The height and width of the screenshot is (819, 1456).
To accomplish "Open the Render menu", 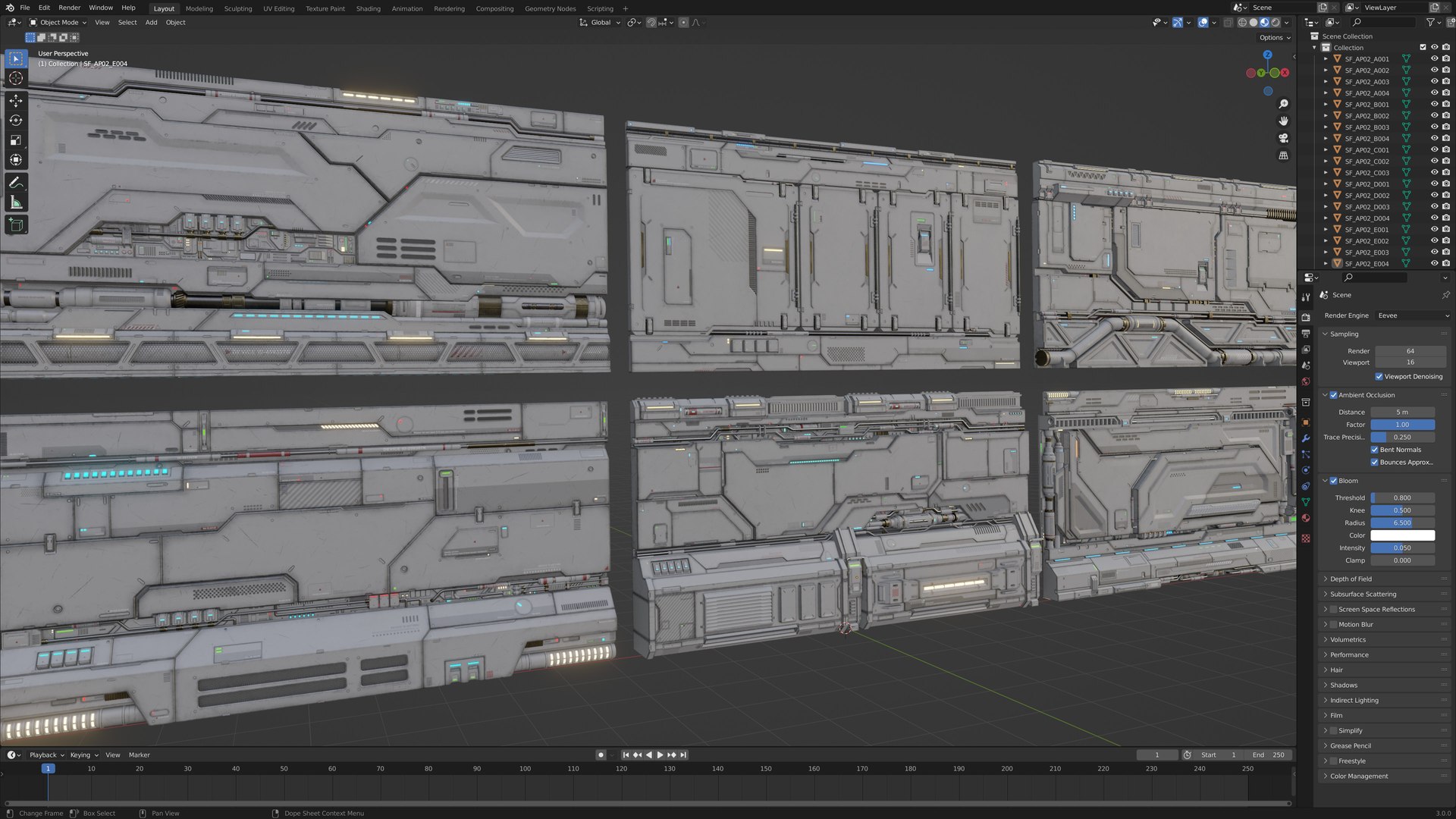I will pos(69,8).
